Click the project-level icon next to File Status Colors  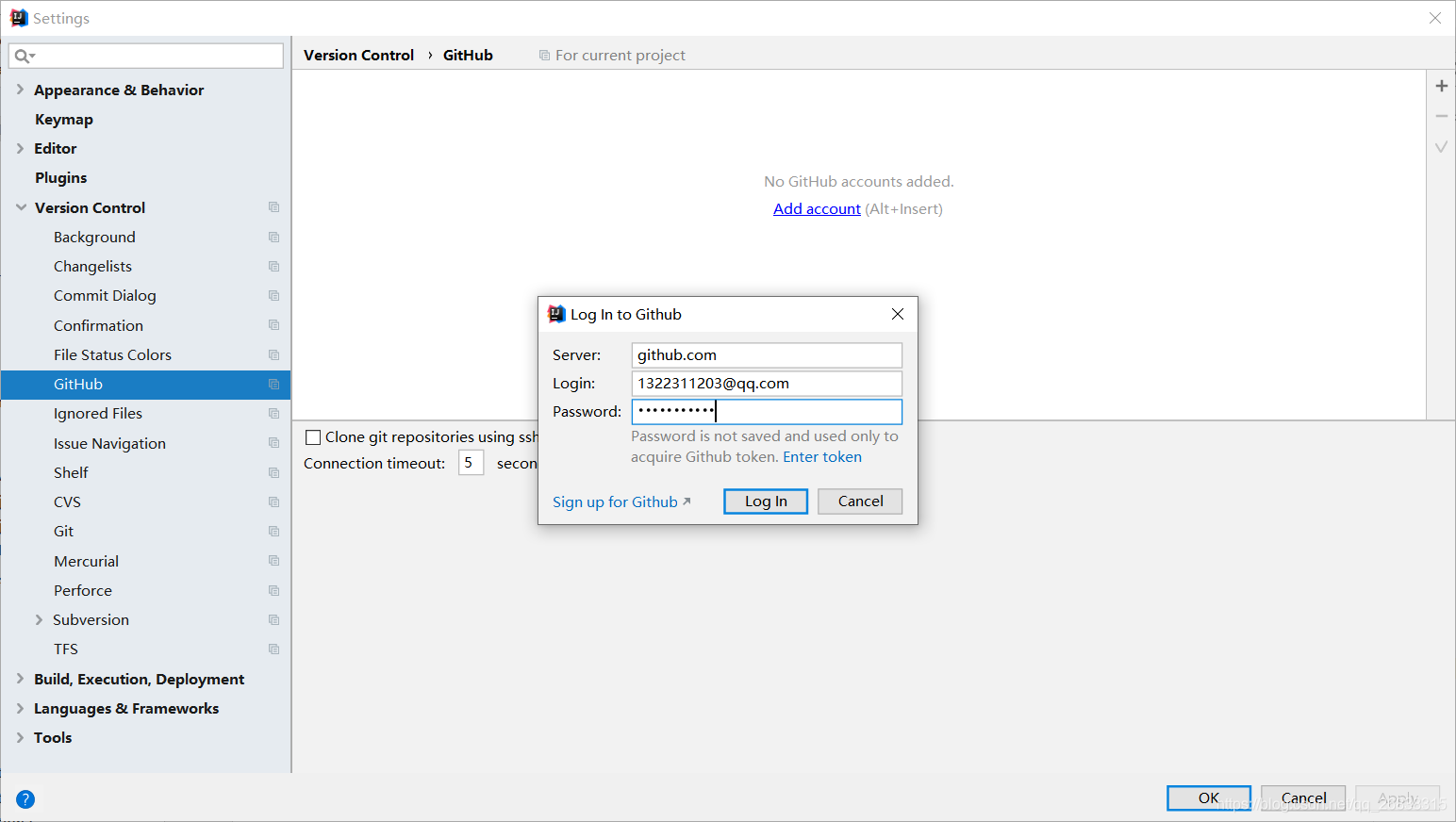273,354
